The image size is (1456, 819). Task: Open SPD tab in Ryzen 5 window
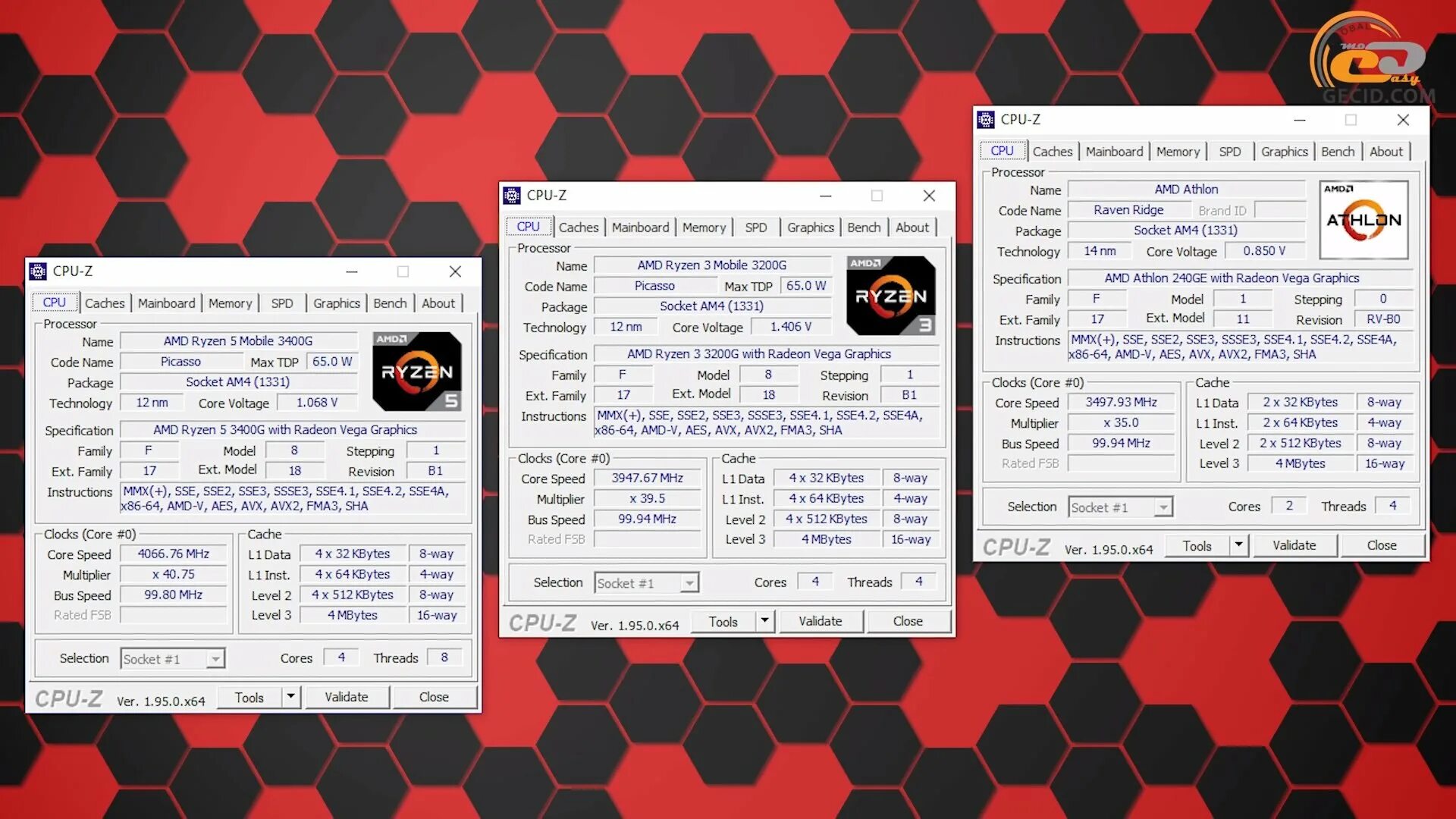click(x=282, y=303)
